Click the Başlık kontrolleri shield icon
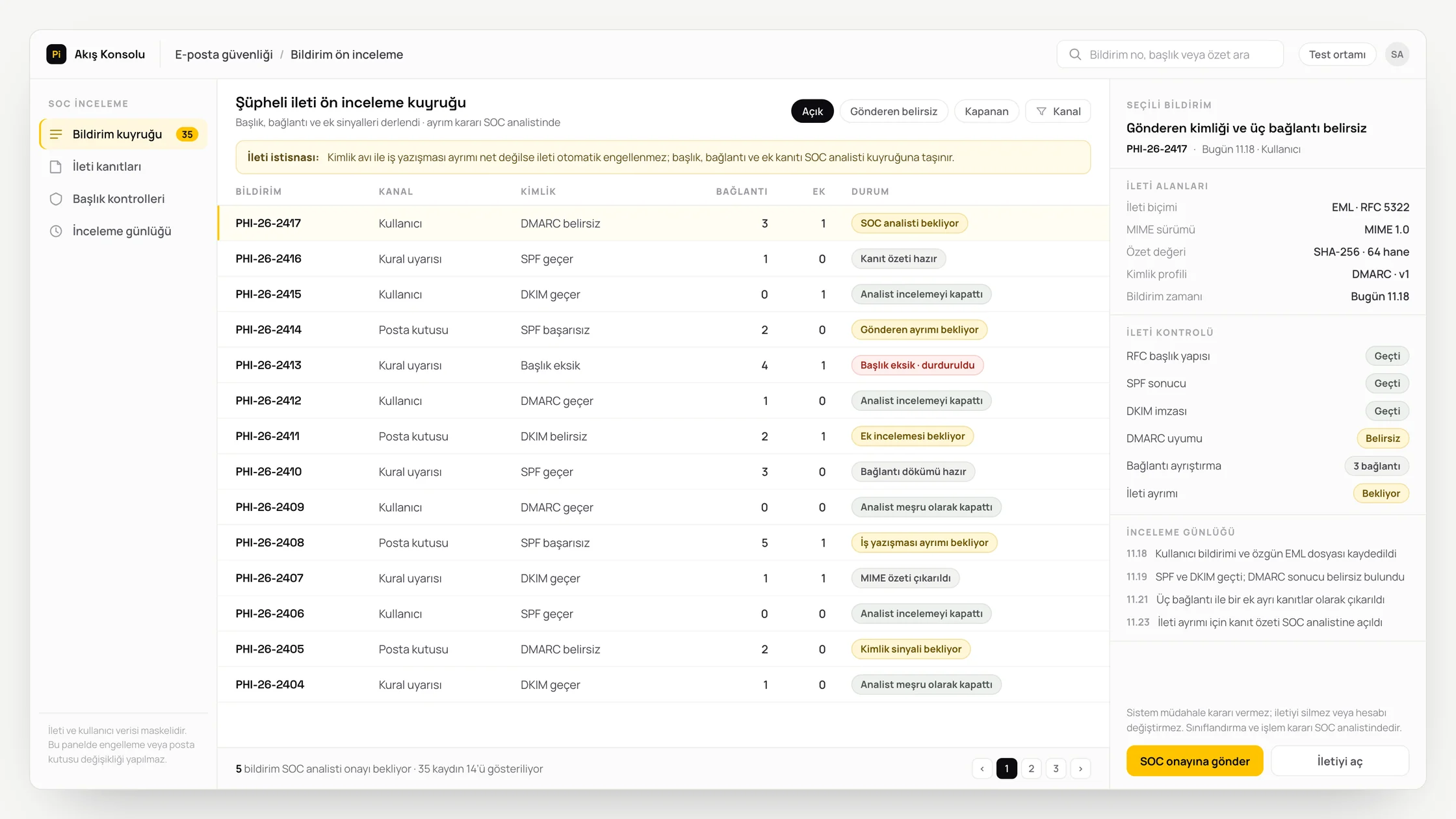Image resolution: width=1456 pixels, height=819 pixels. [56, 199]
